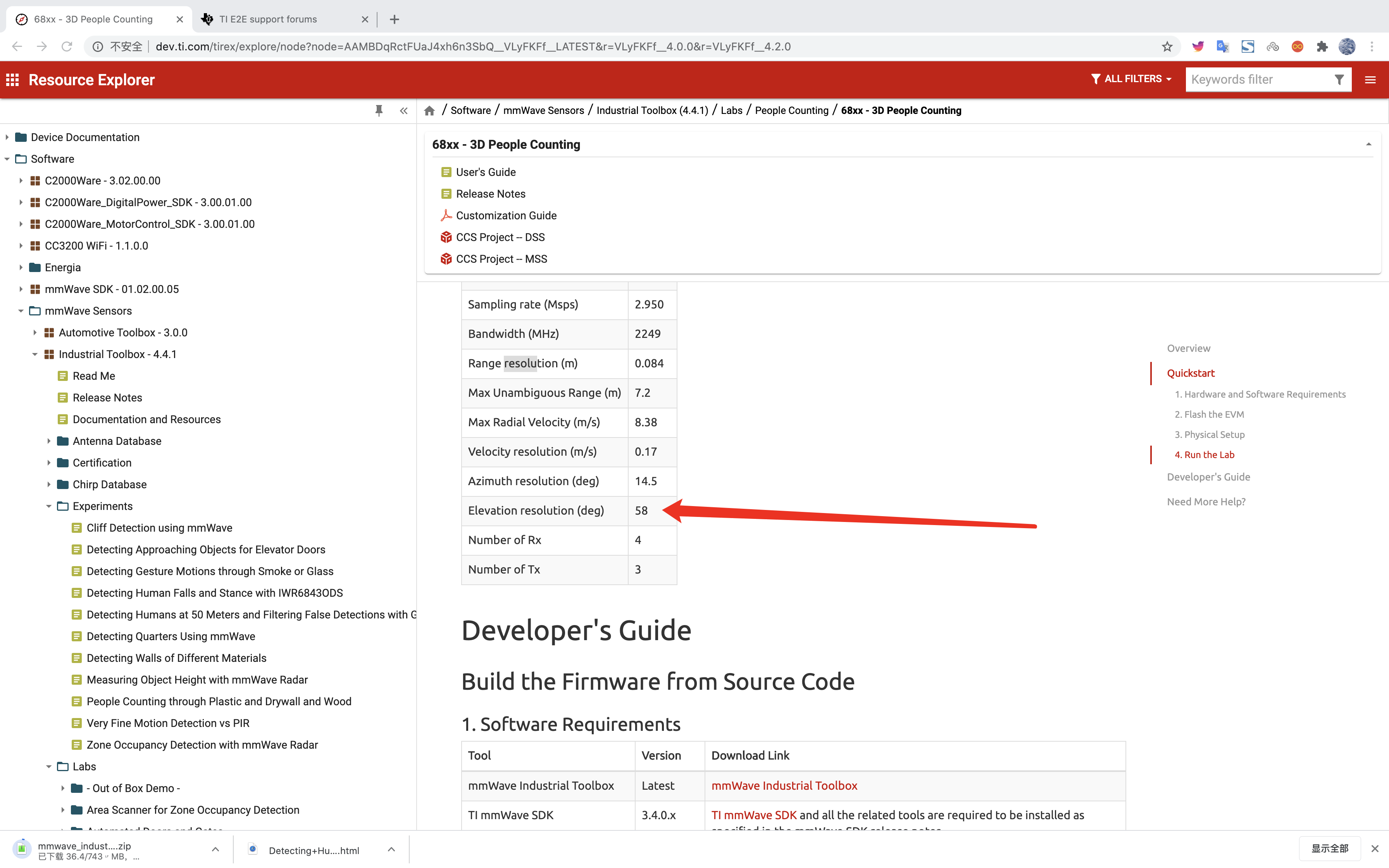The width and height of the screenshot is (1389, 868).
Task: Select the Chirp Database folder
Action: coord(109,484)
